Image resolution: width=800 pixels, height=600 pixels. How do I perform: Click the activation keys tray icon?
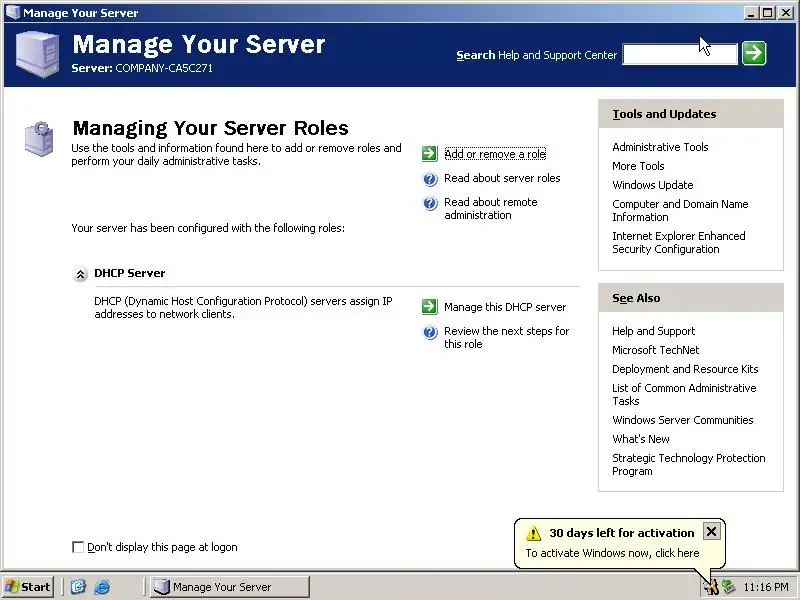711,587
